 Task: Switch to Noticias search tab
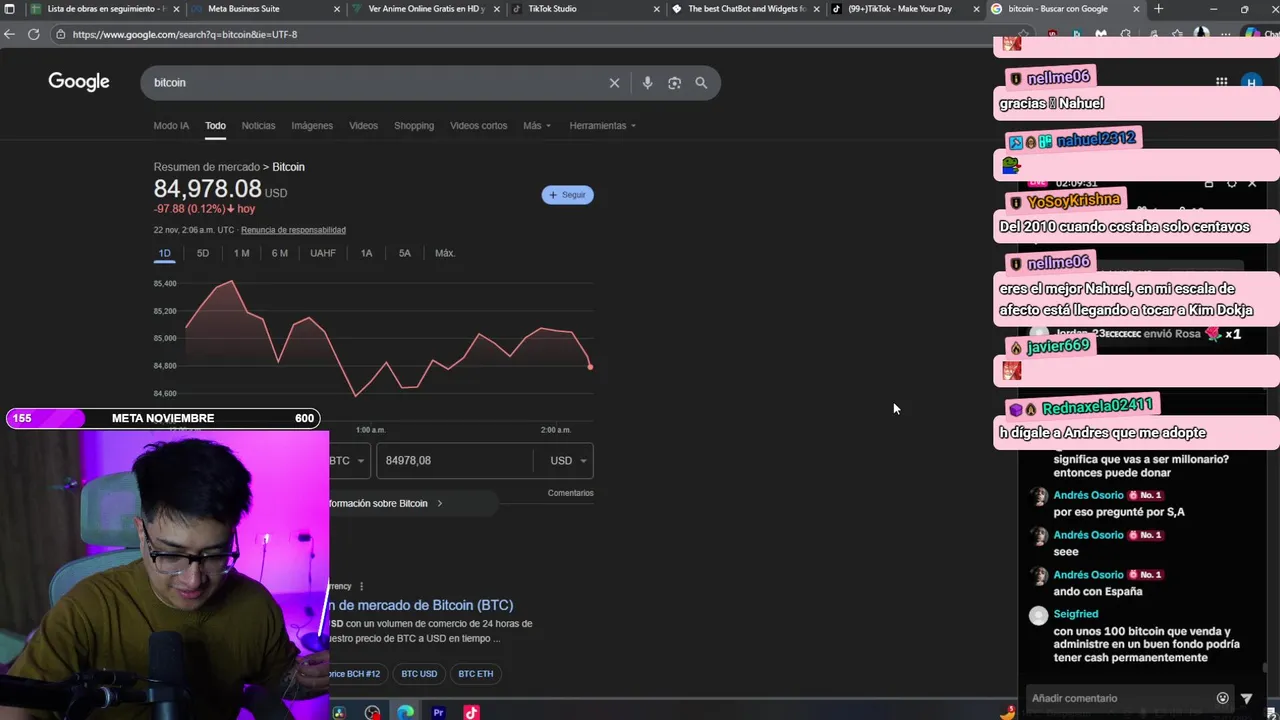pos(258,126)
